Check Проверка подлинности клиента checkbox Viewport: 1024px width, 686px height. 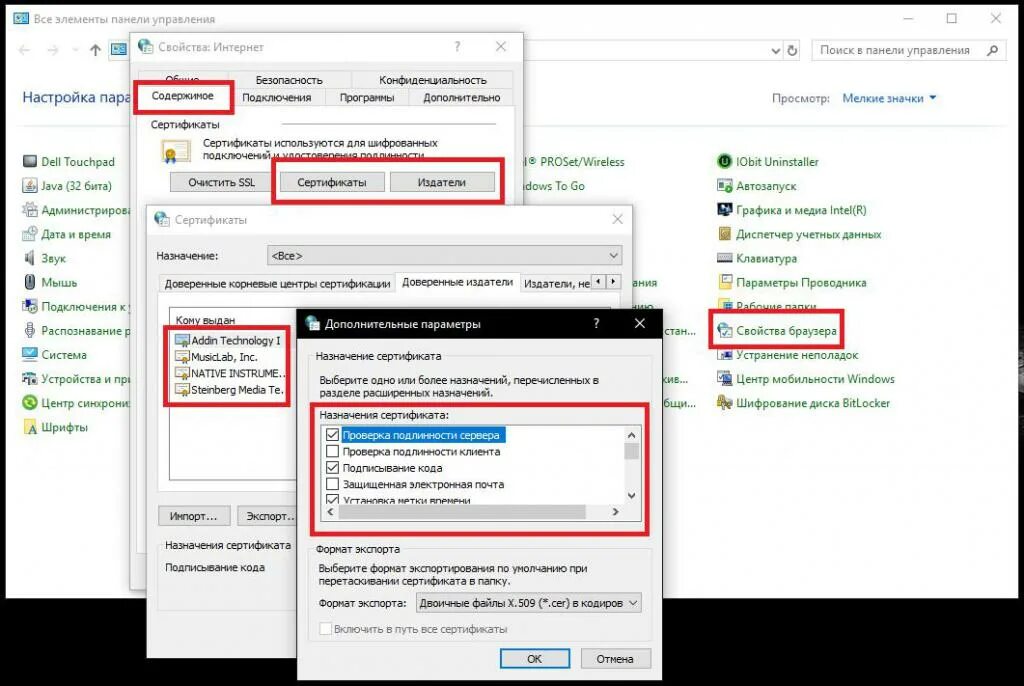332,451
